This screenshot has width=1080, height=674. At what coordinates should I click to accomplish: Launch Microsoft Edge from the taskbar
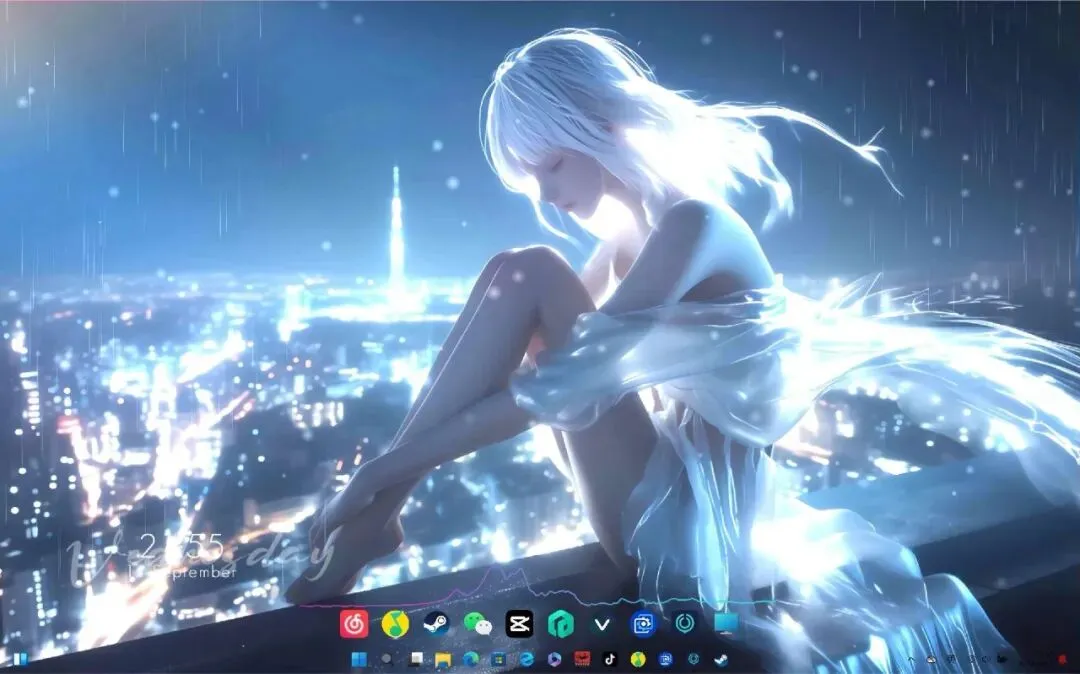pyautogui.click(x=470, y=660)
